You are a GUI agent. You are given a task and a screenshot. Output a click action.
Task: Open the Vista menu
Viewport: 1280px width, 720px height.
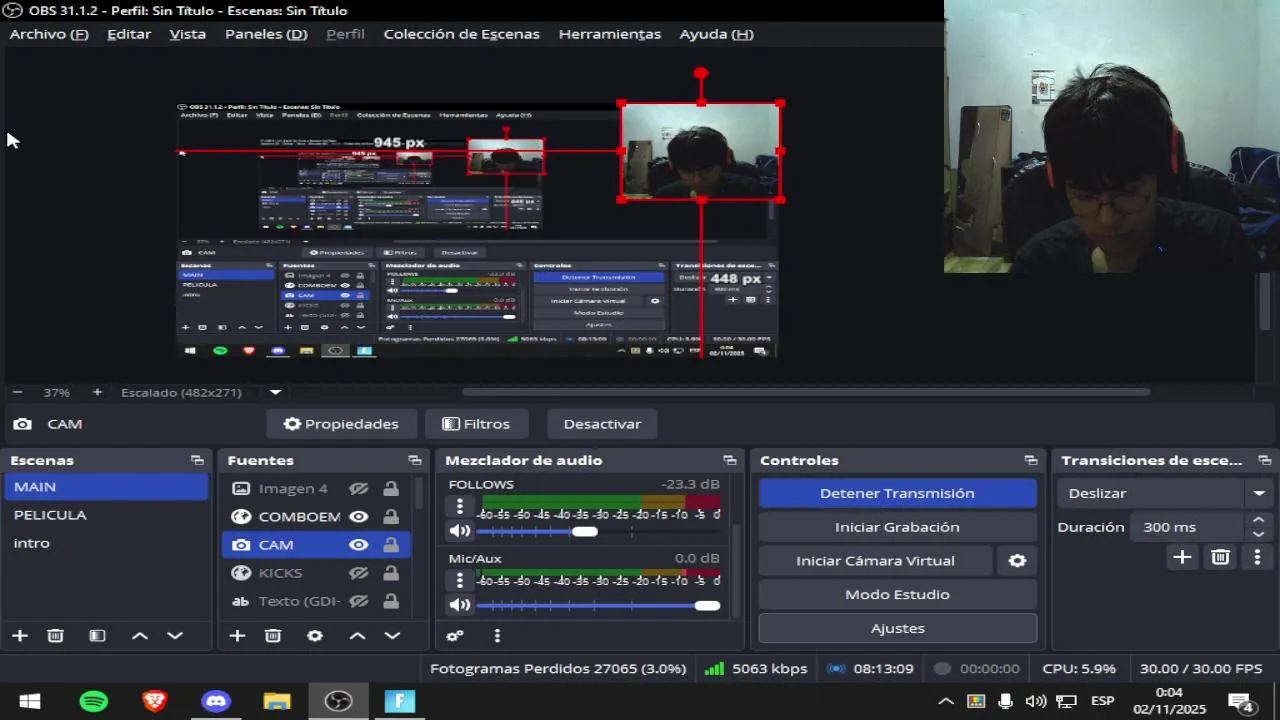pos(187,34)
